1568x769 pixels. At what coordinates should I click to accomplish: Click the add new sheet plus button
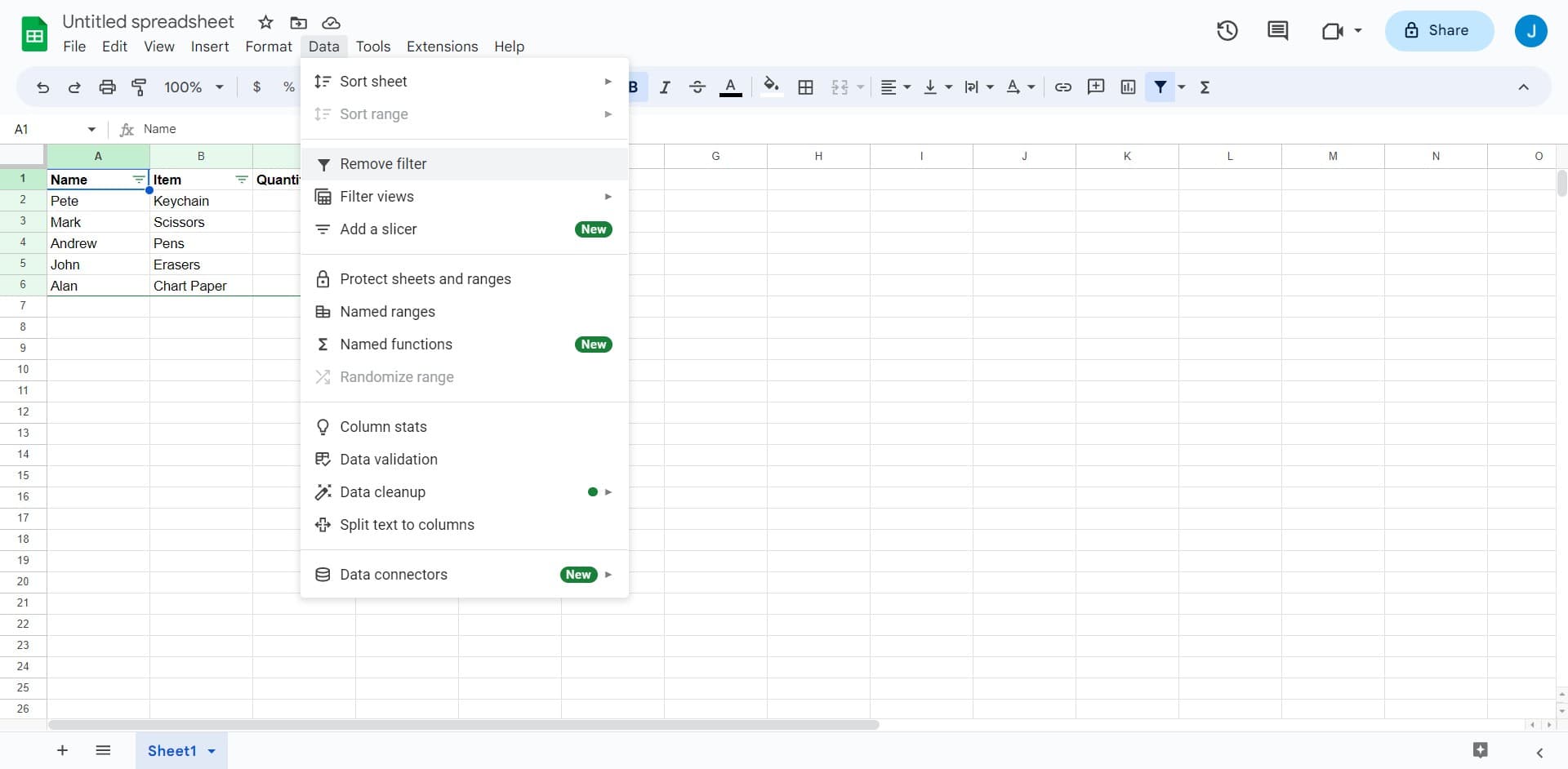pos(62,750)
